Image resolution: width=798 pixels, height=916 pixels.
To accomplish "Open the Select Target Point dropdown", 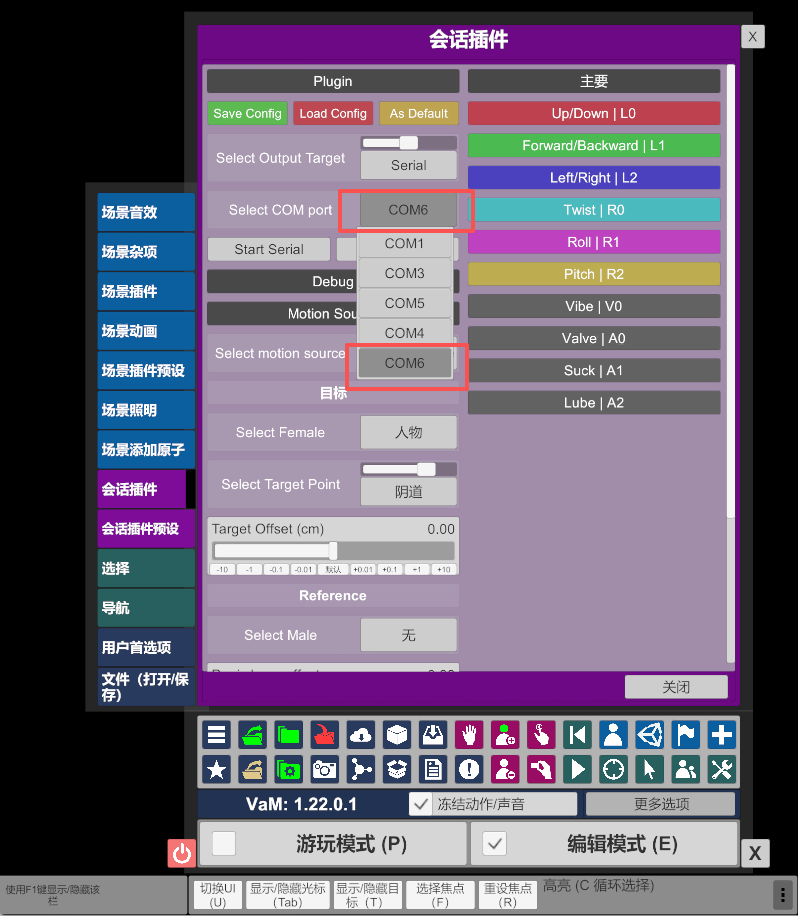I will click(408, 492).
